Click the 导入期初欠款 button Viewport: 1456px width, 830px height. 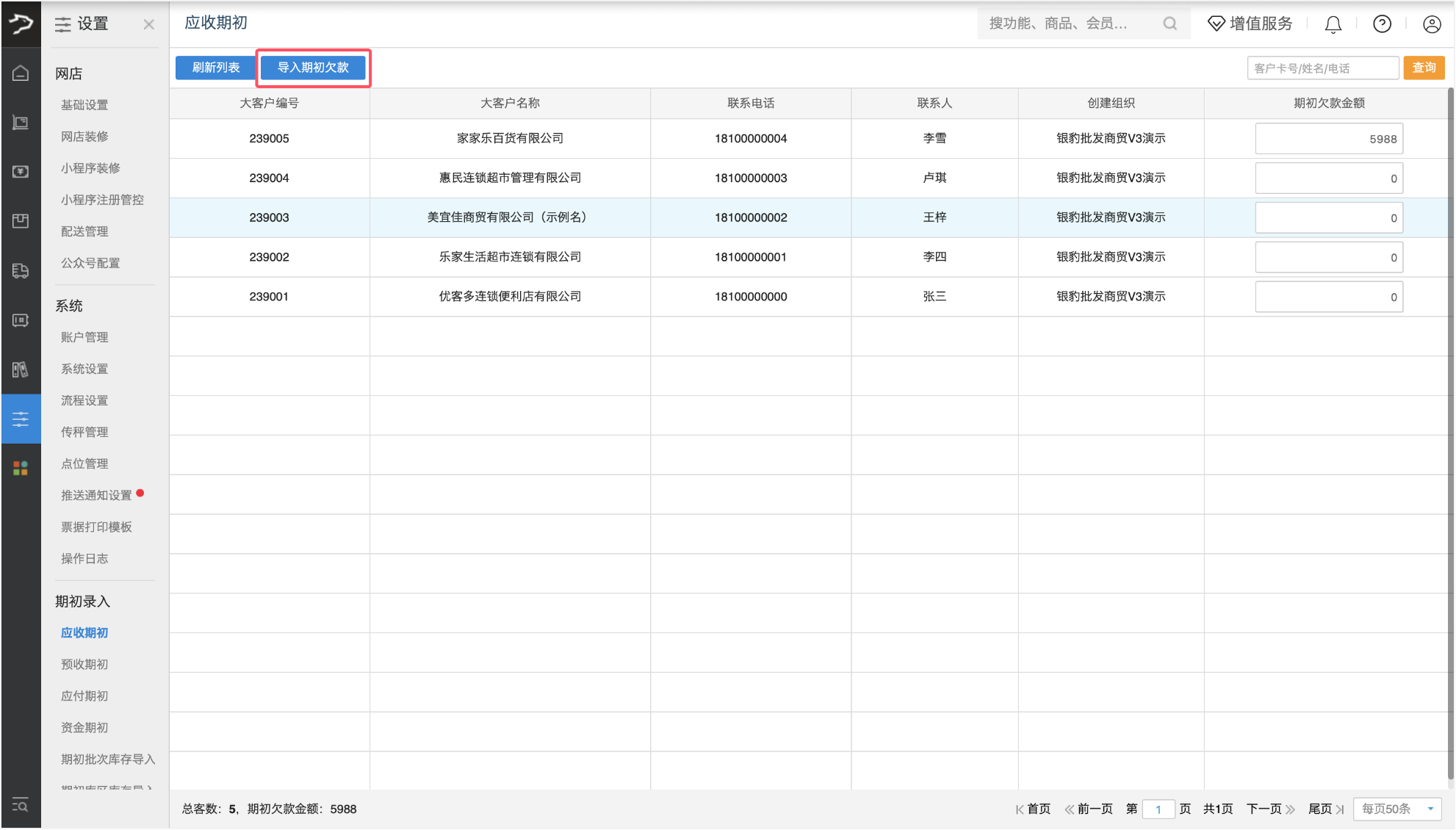point(314,68)
